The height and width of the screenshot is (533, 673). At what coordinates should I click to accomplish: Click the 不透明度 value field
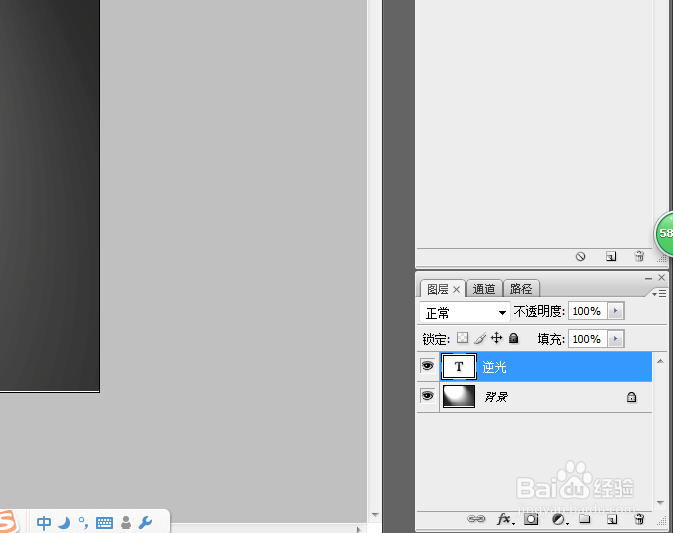(587, 311)
